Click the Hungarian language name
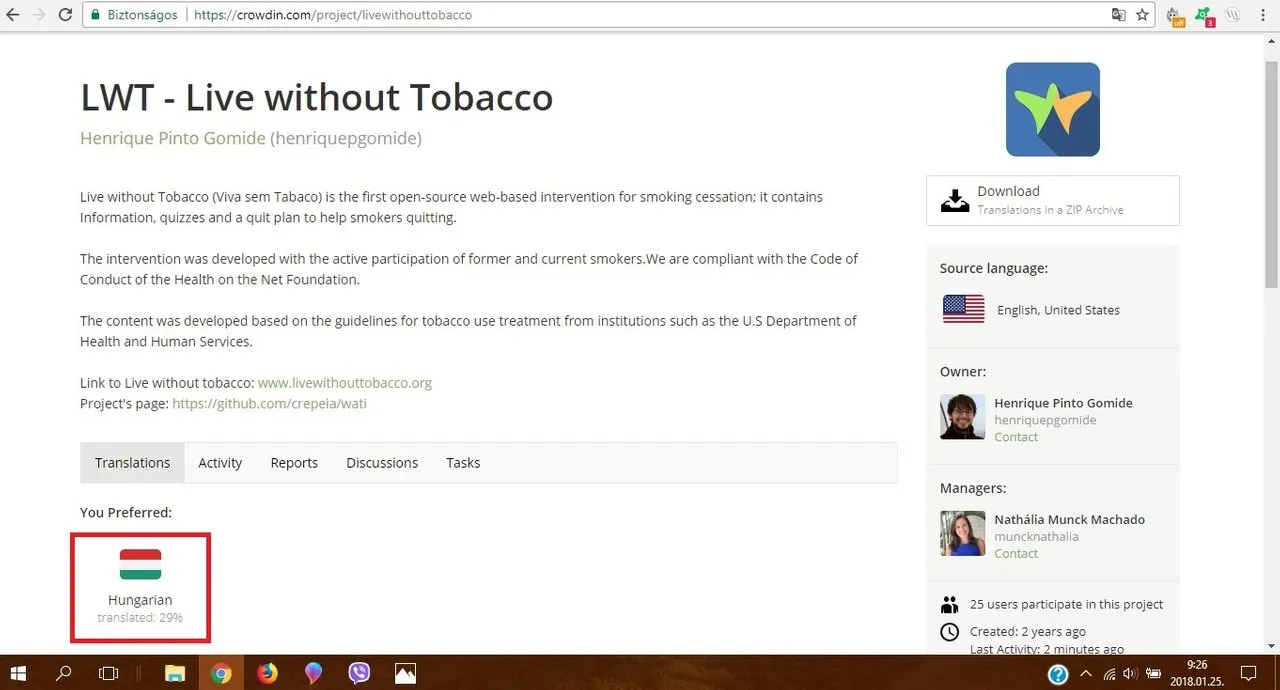The image size is (1280, 690). coord(140,600)
